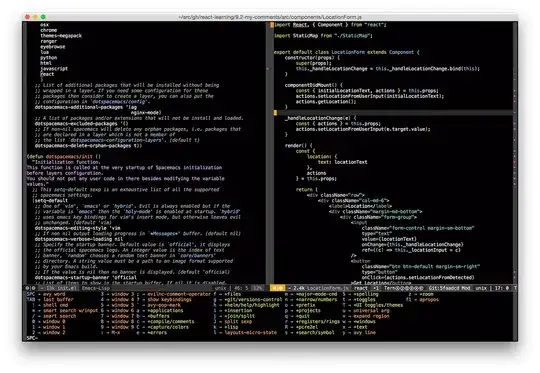Choose the 'shell cmd' which-key entry

click(x=56, y=305)
